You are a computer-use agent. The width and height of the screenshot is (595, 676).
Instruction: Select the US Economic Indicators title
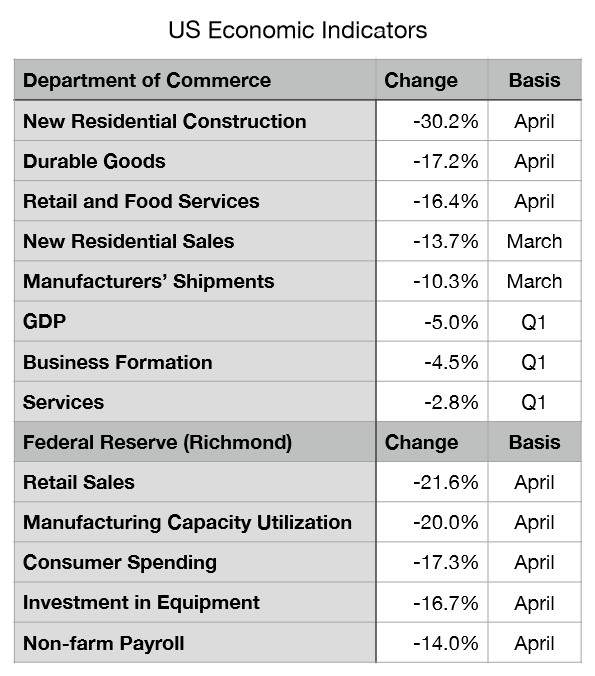pyautogui.click(x=298, y=30)
